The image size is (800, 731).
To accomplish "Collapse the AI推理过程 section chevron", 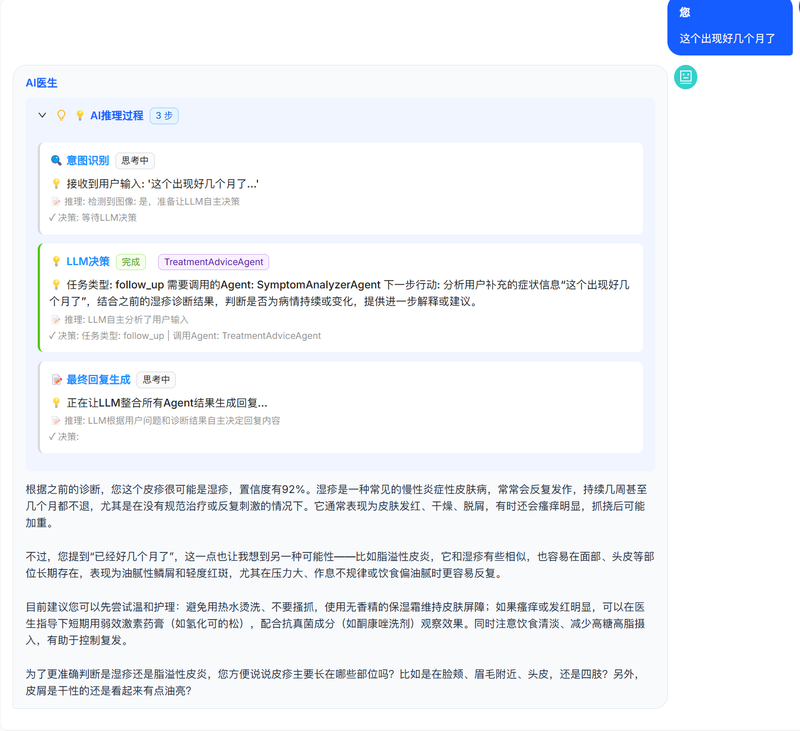I will pos(42,115).
